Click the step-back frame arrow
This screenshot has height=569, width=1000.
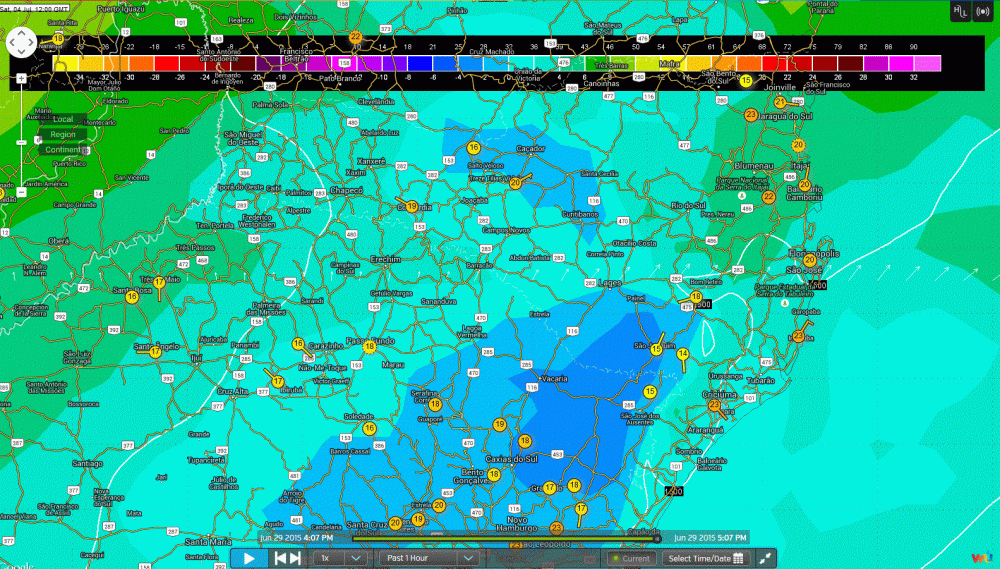(x=281, y=558)
